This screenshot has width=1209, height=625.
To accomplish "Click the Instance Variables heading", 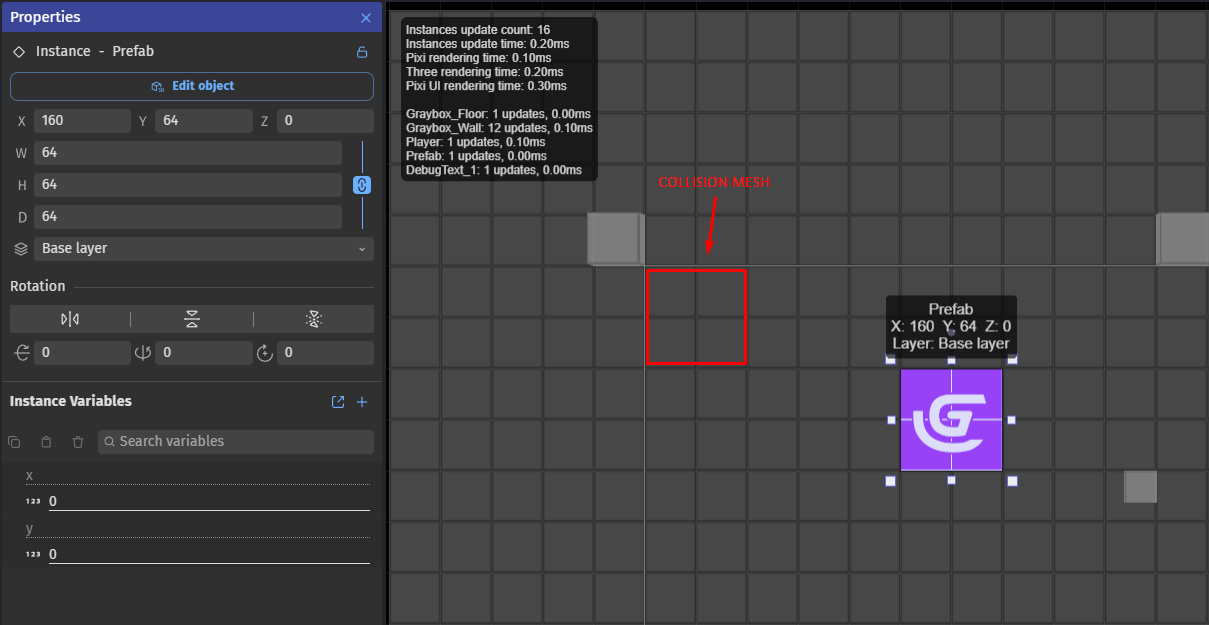I will point(71,401).
